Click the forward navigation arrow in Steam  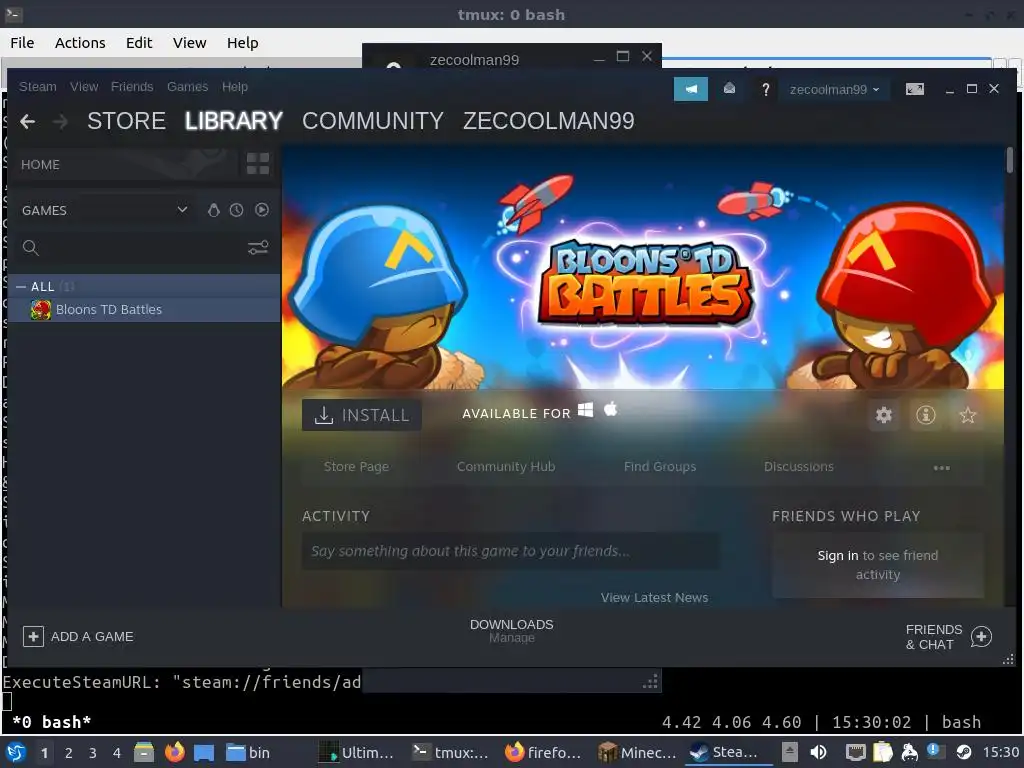[60, 121]
